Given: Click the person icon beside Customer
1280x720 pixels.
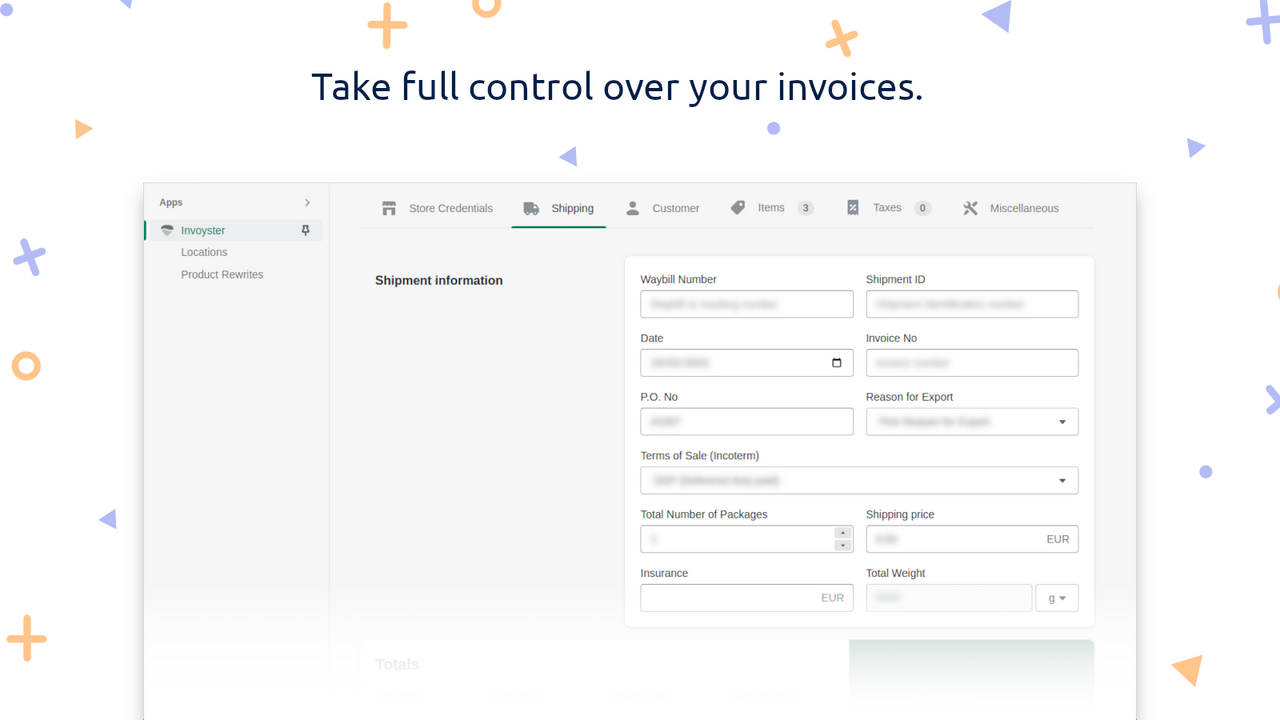Looking at the screenshot, I should [x=632, y=208].
